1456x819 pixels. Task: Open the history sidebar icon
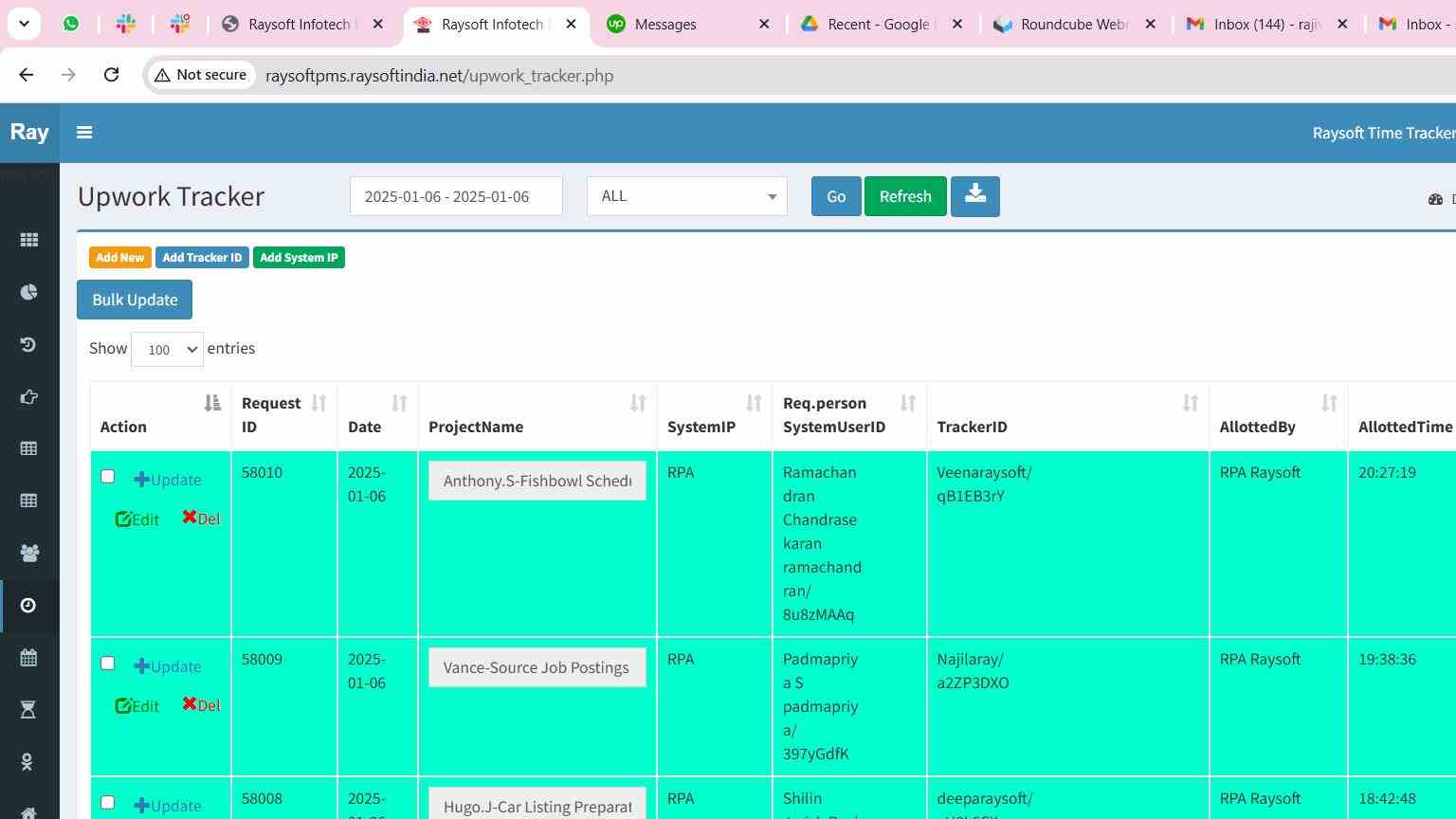[x=29, y=344]
